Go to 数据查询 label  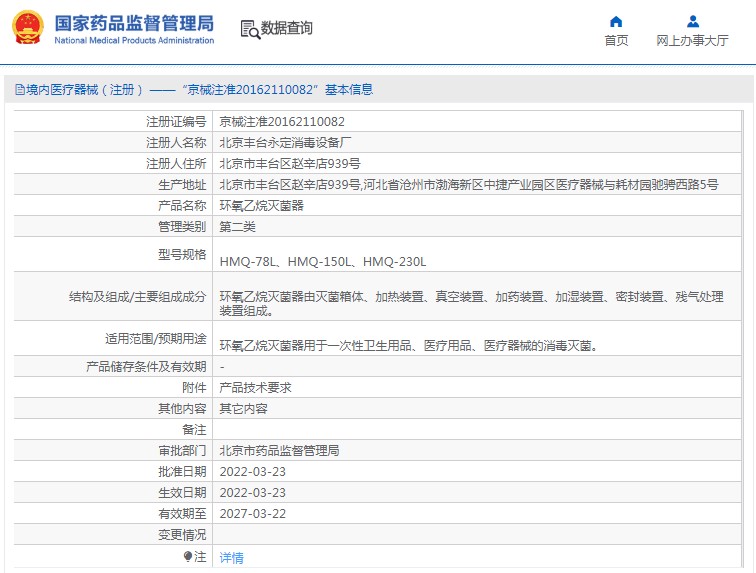click(x=286, y=28)
